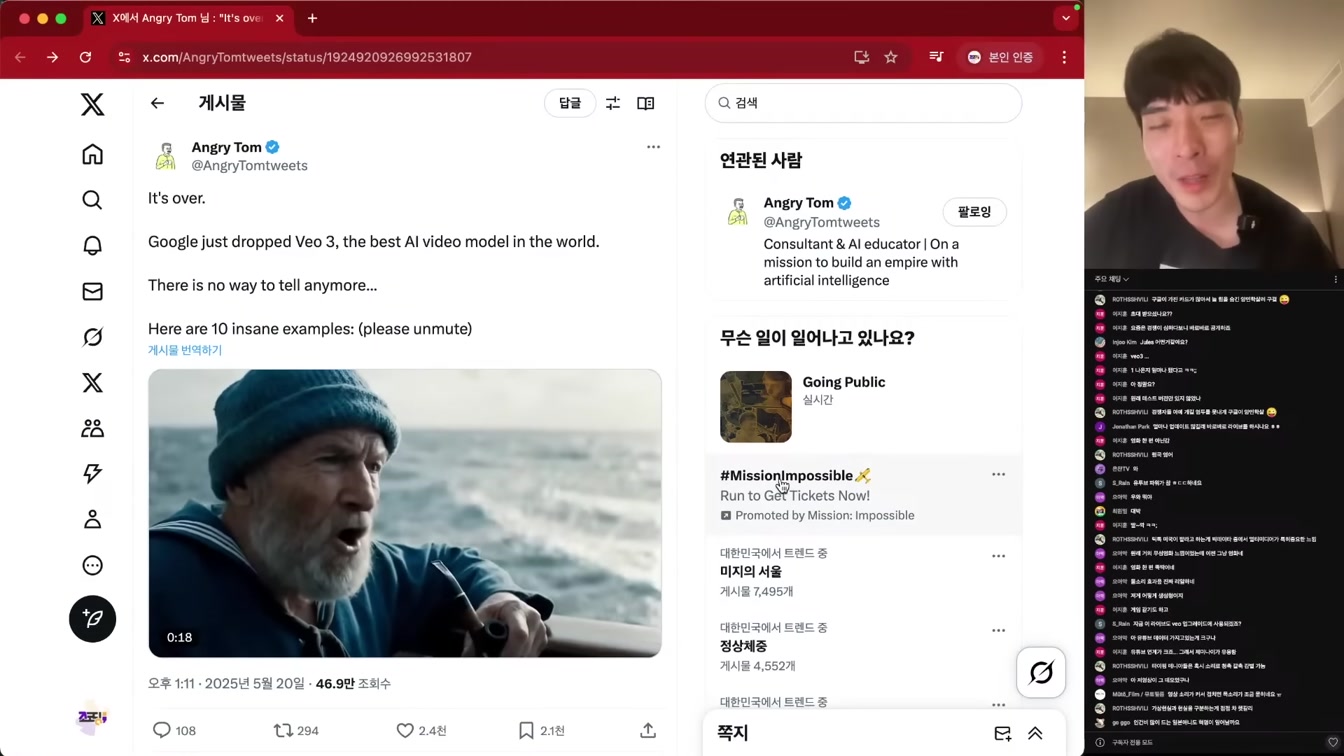The height and width of the screenshot is (756, 1344).
Task: Click the 검색 search field
Action: (x=863, y=103)
